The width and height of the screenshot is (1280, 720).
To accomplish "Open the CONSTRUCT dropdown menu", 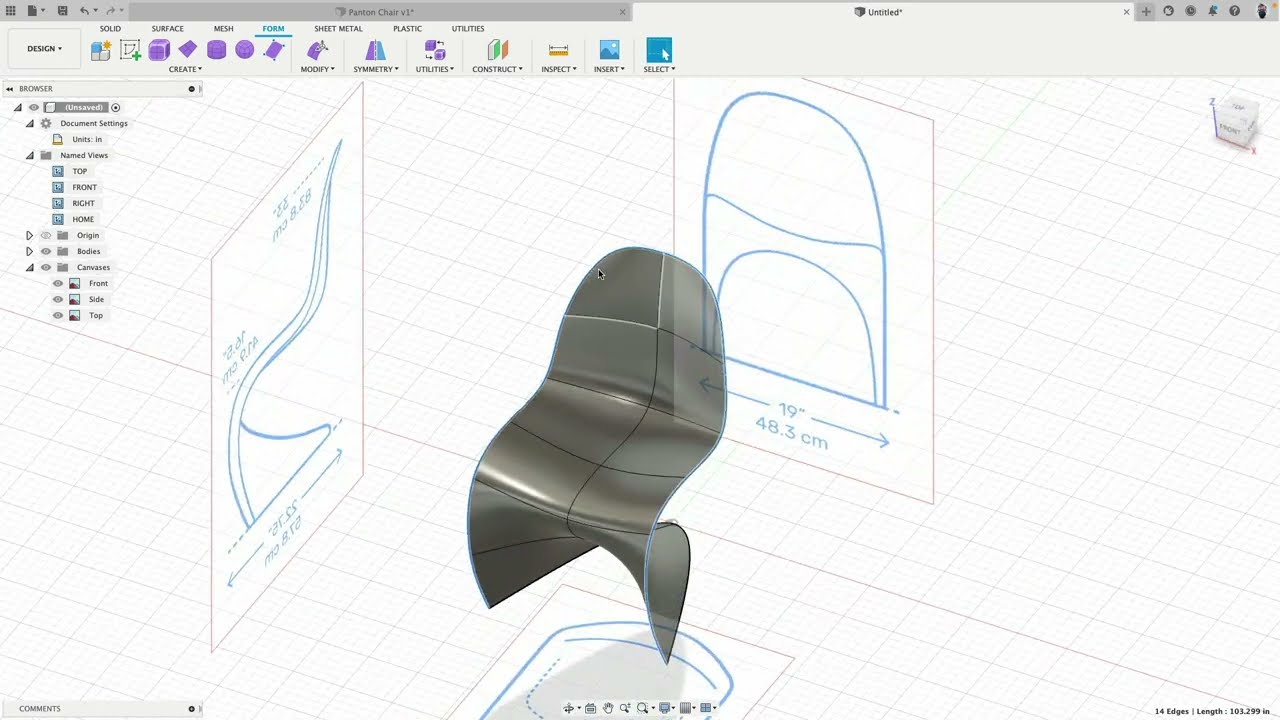I will click(497, 69).
